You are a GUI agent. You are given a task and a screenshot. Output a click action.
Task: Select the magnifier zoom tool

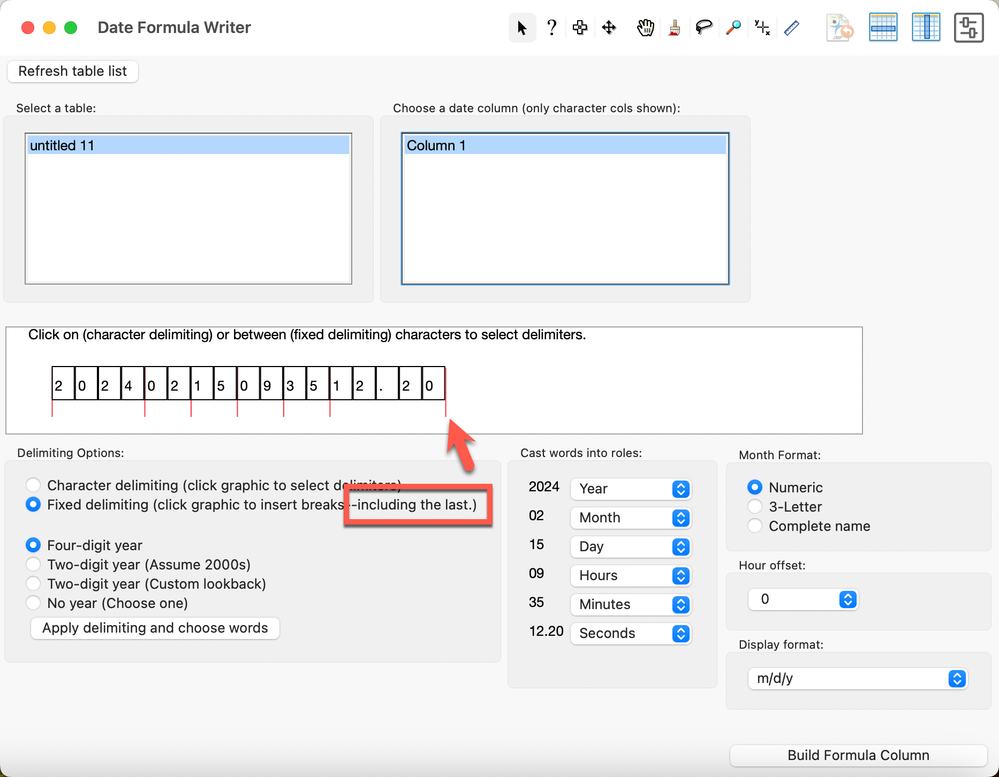(733, 27)
